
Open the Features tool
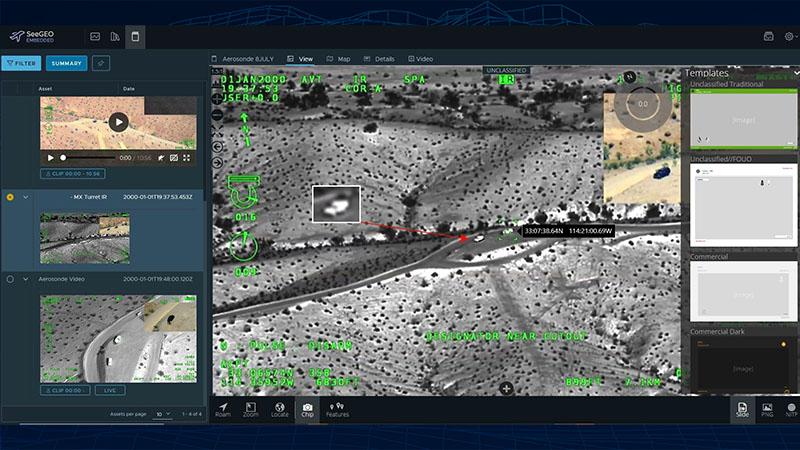pos(337,410)
